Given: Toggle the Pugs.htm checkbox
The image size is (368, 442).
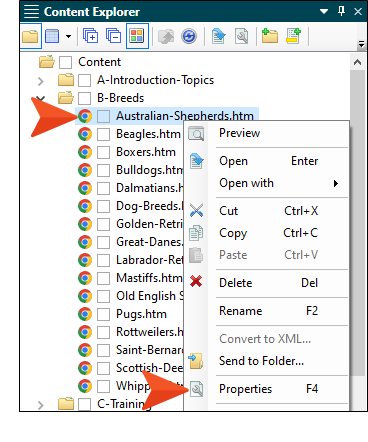Looking at the screenshot, I should pos(103,314).
